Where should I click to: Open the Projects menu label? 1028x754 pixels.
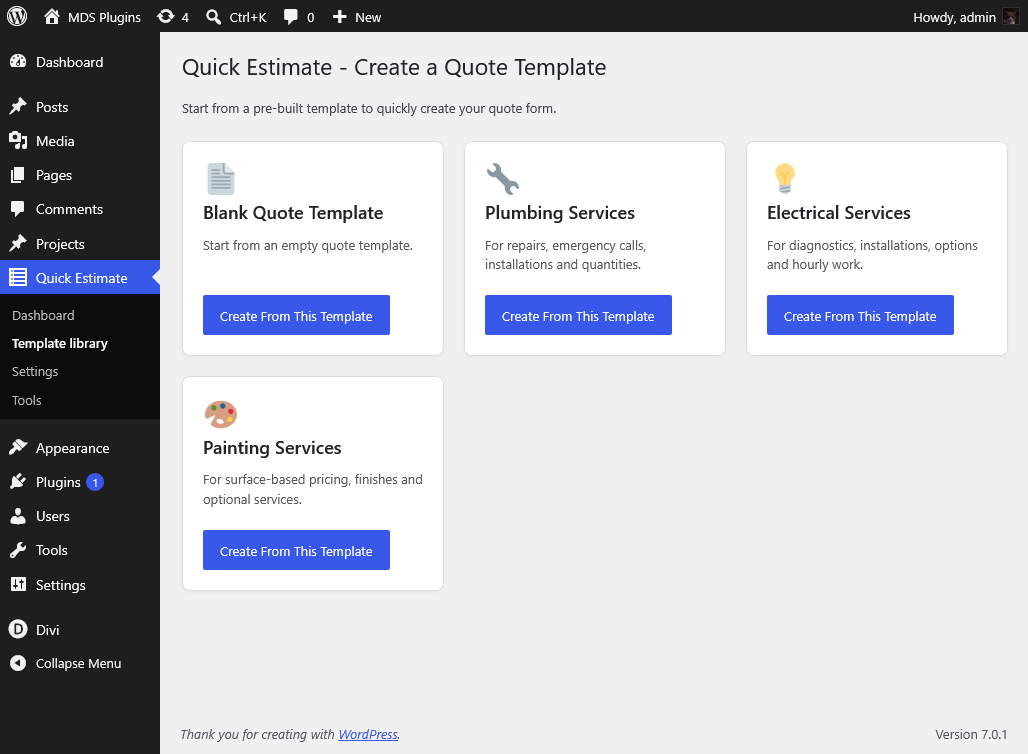(x=60, y=244)
